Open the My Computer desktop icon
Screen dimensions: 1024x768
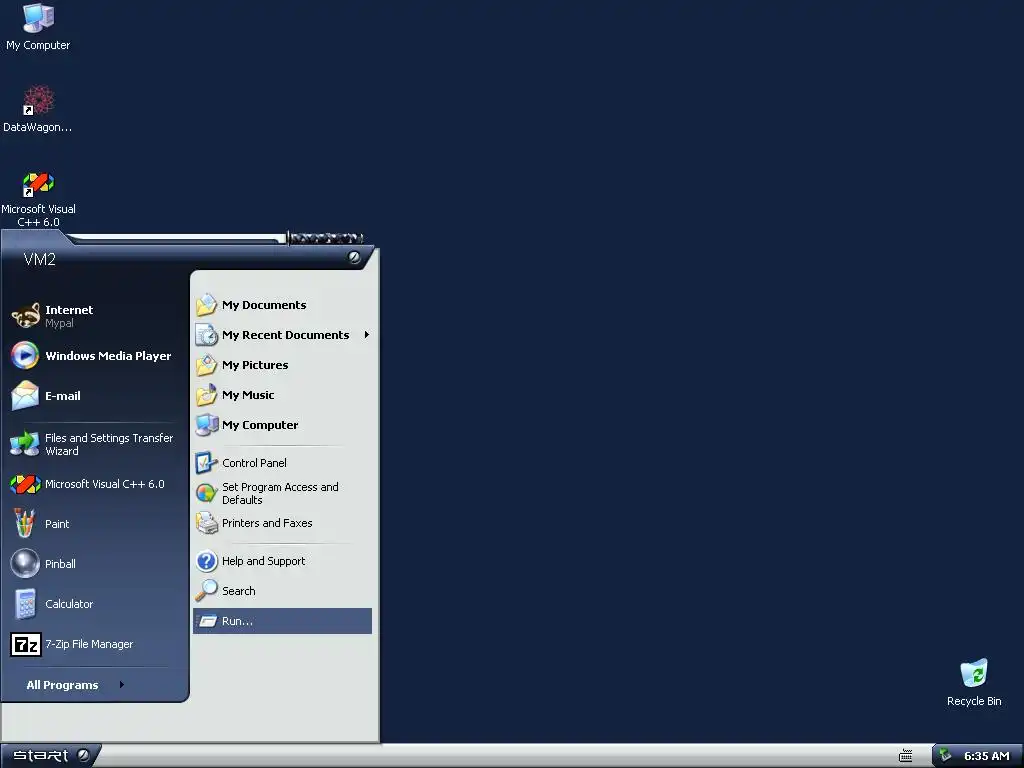[38, 27]
